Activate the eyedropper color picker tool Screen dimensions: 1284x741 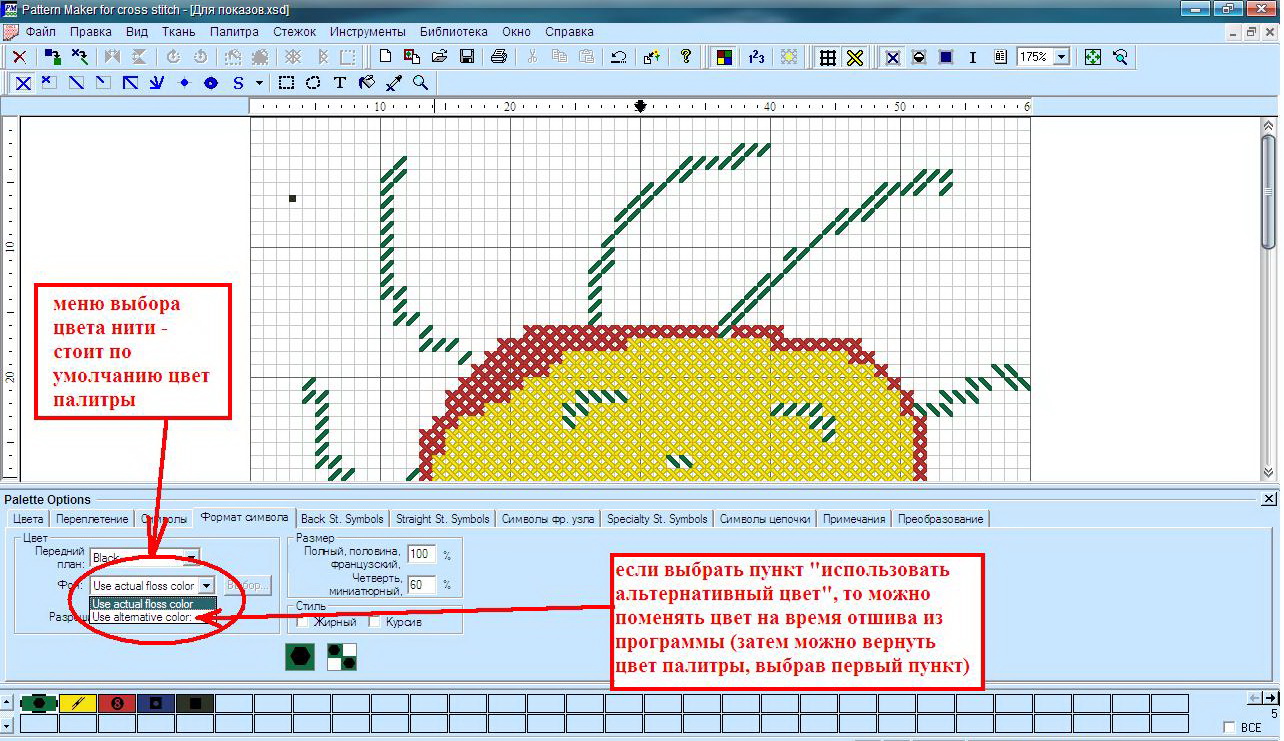tap(394, 83)
